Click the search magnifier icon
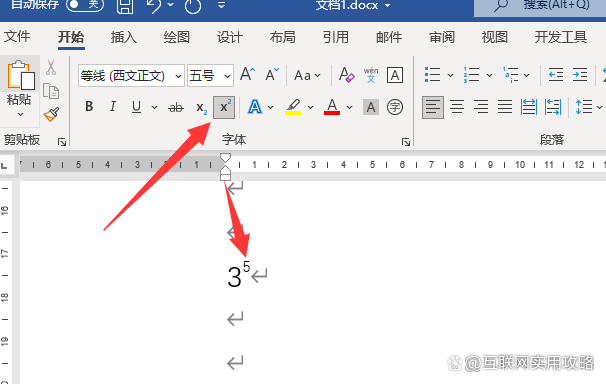Image resolution: width=606 pixels, height=384 pixels. tap(501, 5)
